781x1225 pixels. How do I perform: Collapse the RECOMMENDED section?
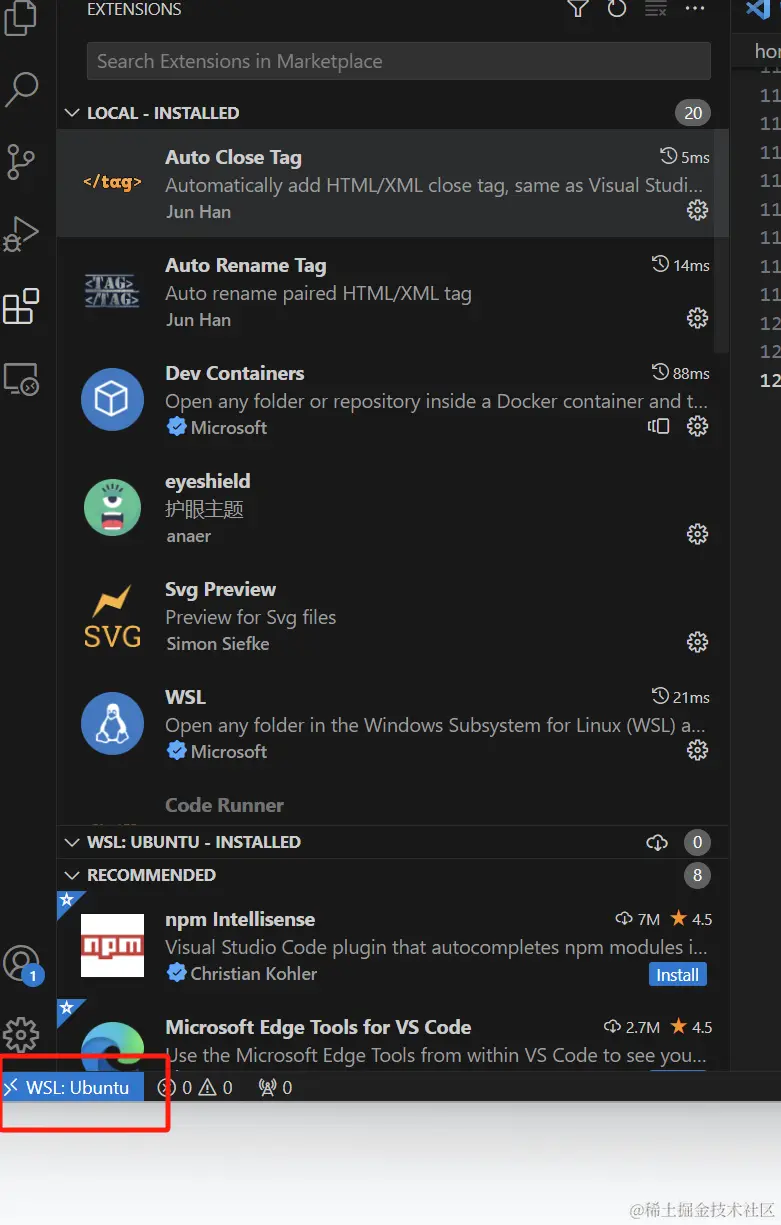72,875
